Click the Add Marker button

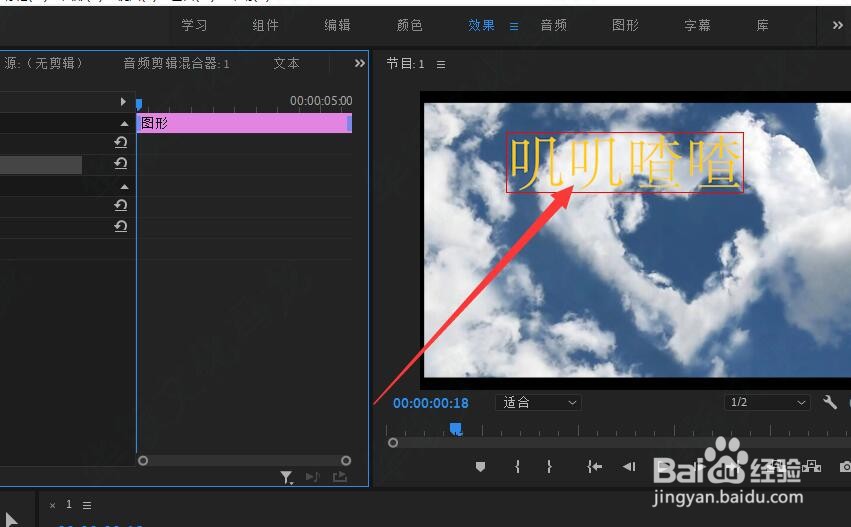480,467
